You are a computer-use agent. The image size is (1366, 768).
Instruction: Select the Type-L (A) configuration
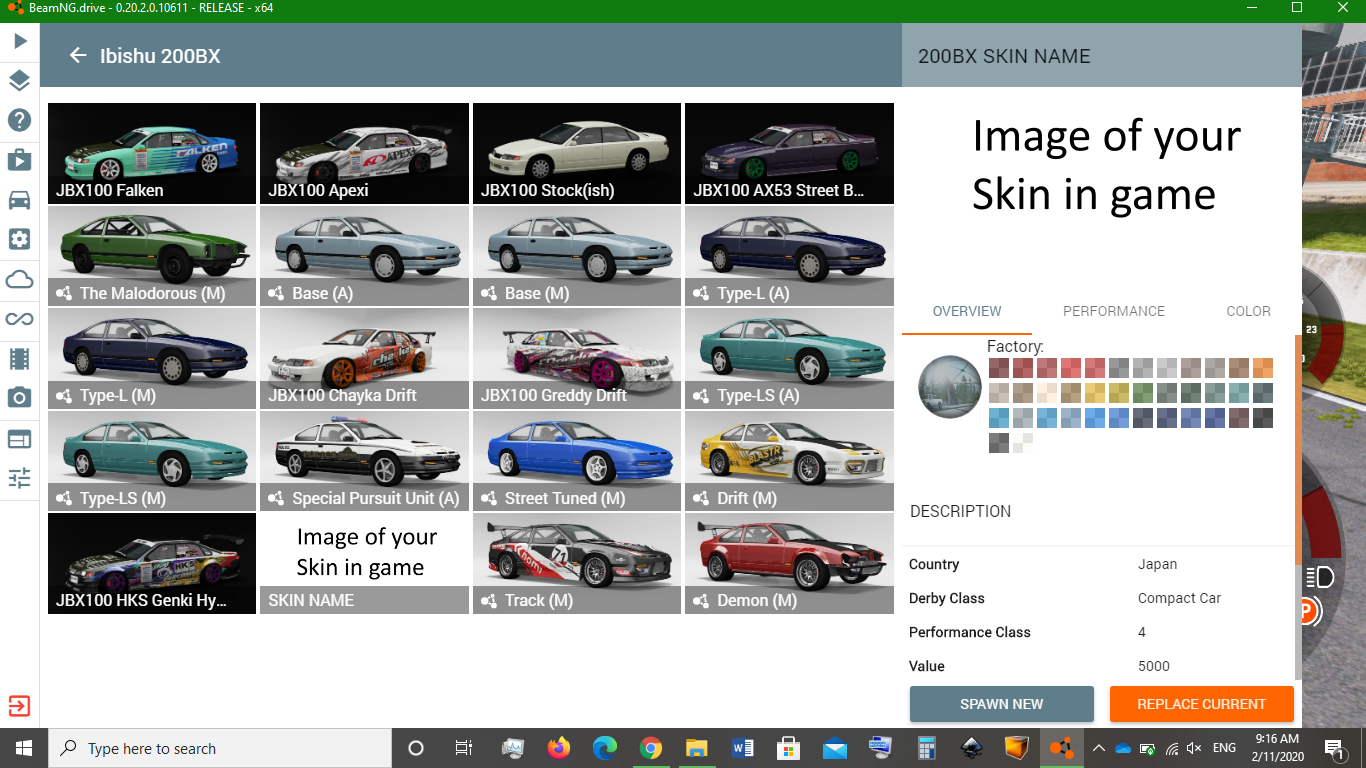(789, 256)
